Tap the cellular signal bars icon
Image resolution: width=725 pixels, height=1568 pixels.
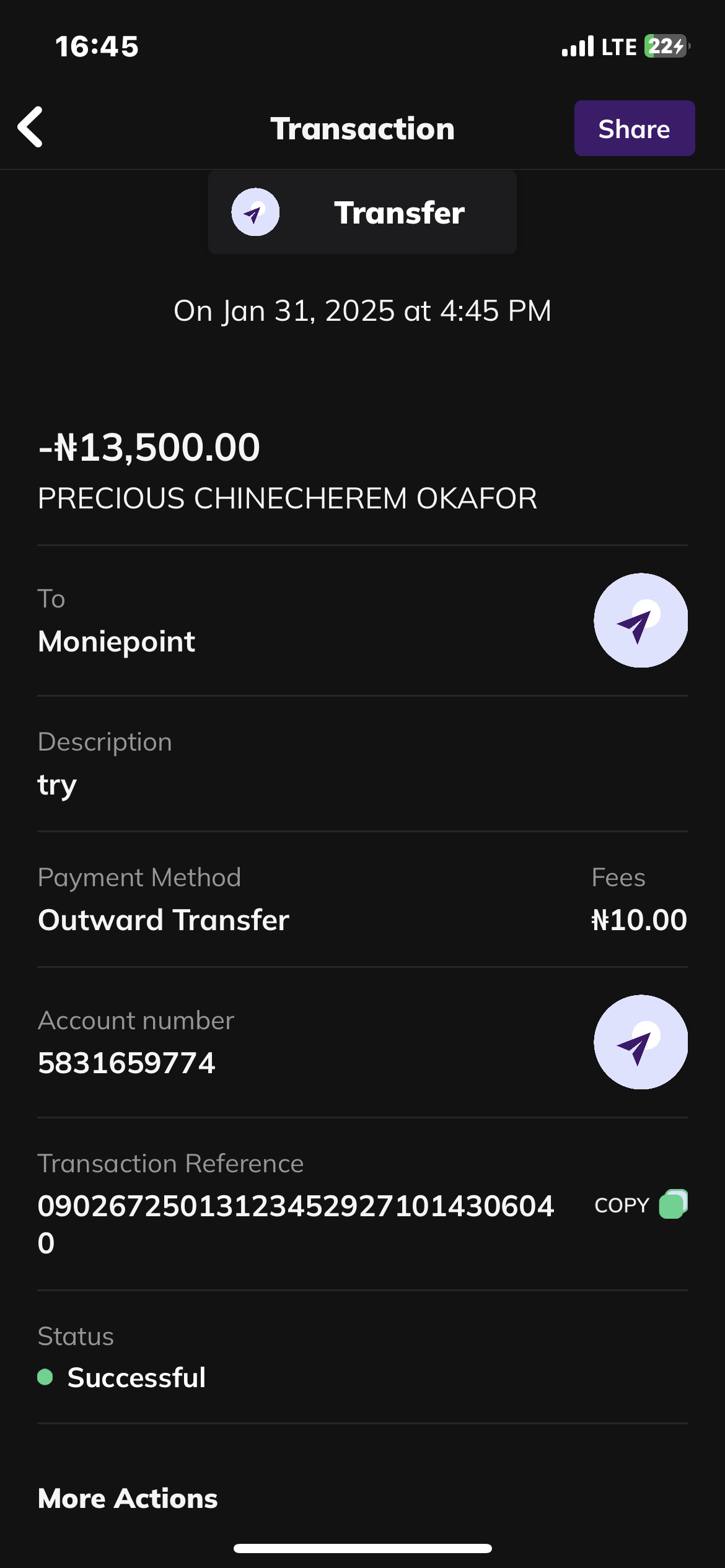tap(578, 46)
